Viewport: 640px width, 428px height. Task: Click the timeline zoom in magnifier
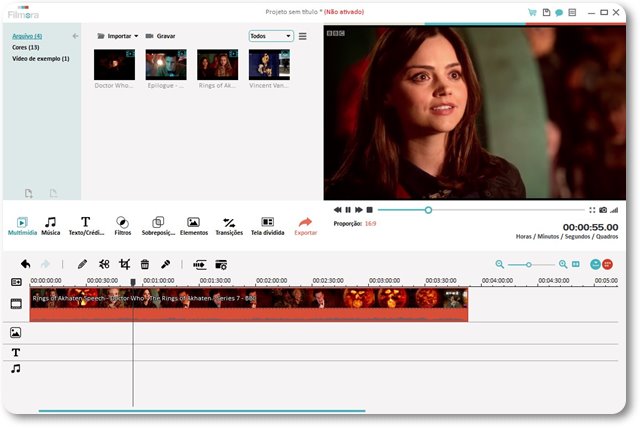[563, 264]
